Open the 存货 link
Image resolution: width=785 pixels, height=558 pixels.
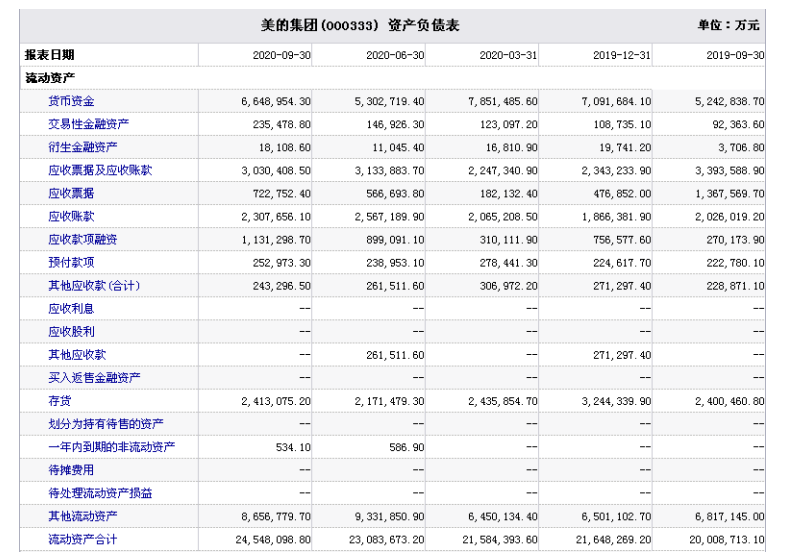coord(60,401)
